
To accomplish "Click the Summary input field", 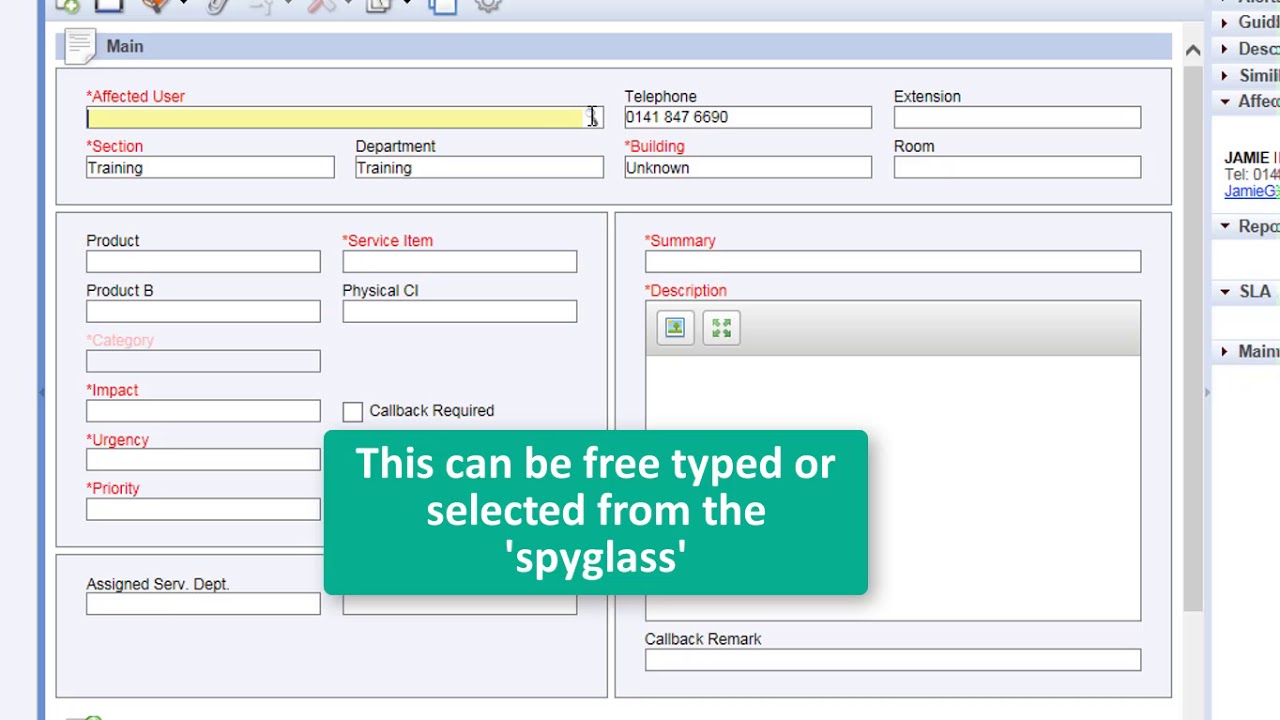I will click(x=892, y=262).
